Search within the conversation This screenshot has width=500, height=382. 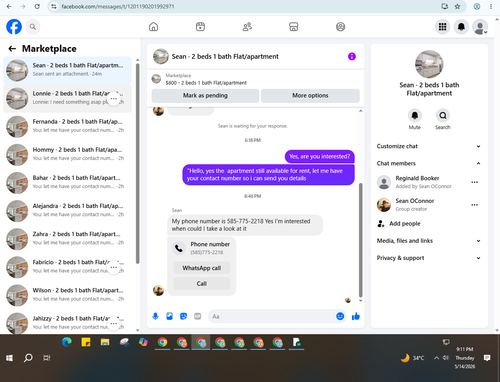443,115
